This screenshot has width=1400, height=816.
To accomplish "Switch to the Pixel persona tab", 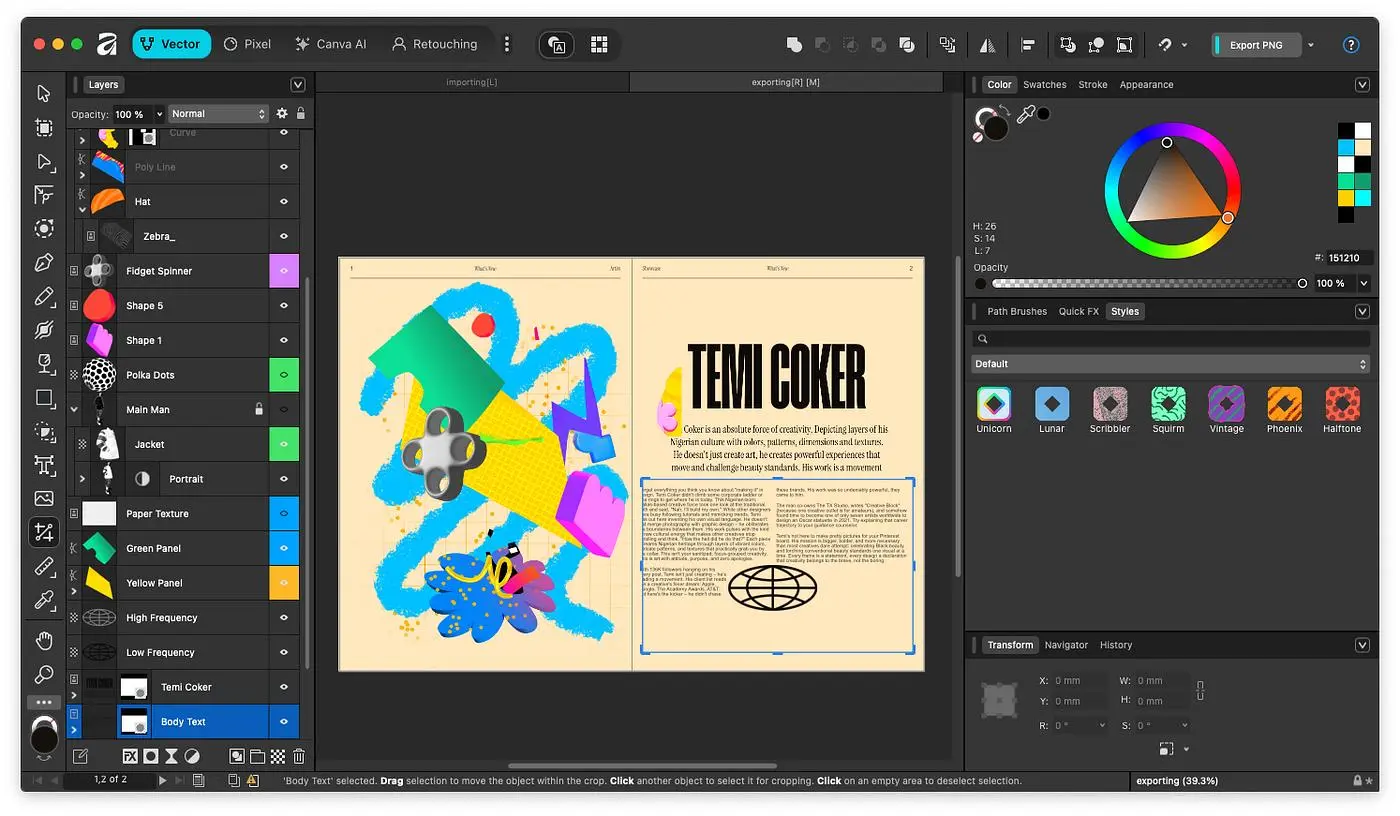I will point(247,44).
